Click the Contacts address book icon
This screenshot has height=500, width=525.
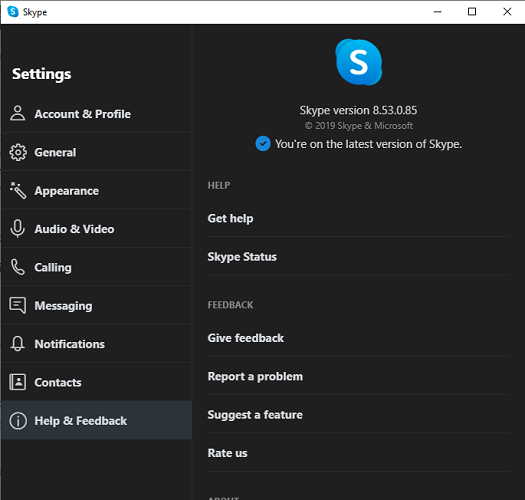click(18, 382)
